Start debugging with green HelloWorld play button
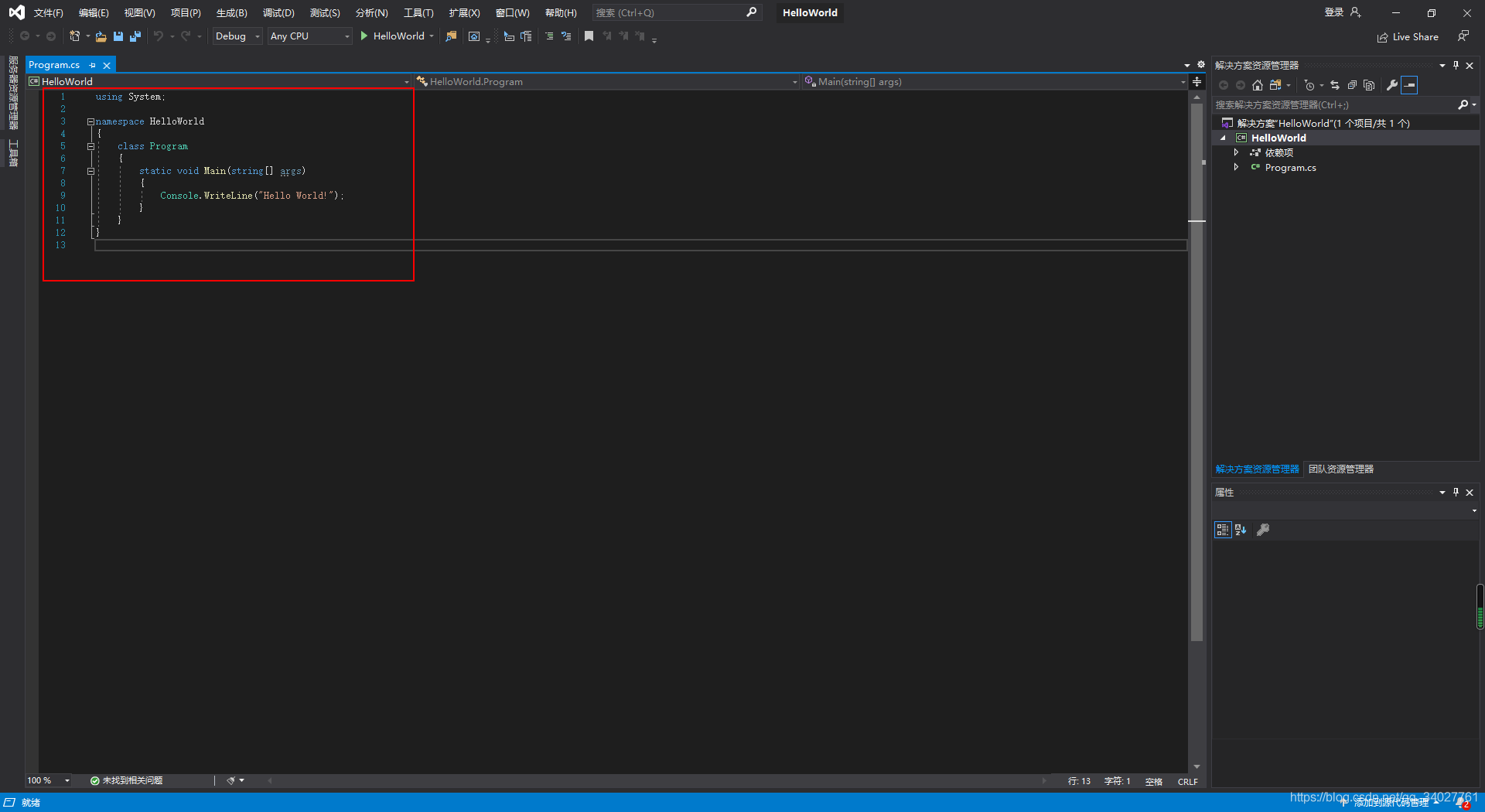Screen dimensions: 1485x812 [x=392, y=36]
